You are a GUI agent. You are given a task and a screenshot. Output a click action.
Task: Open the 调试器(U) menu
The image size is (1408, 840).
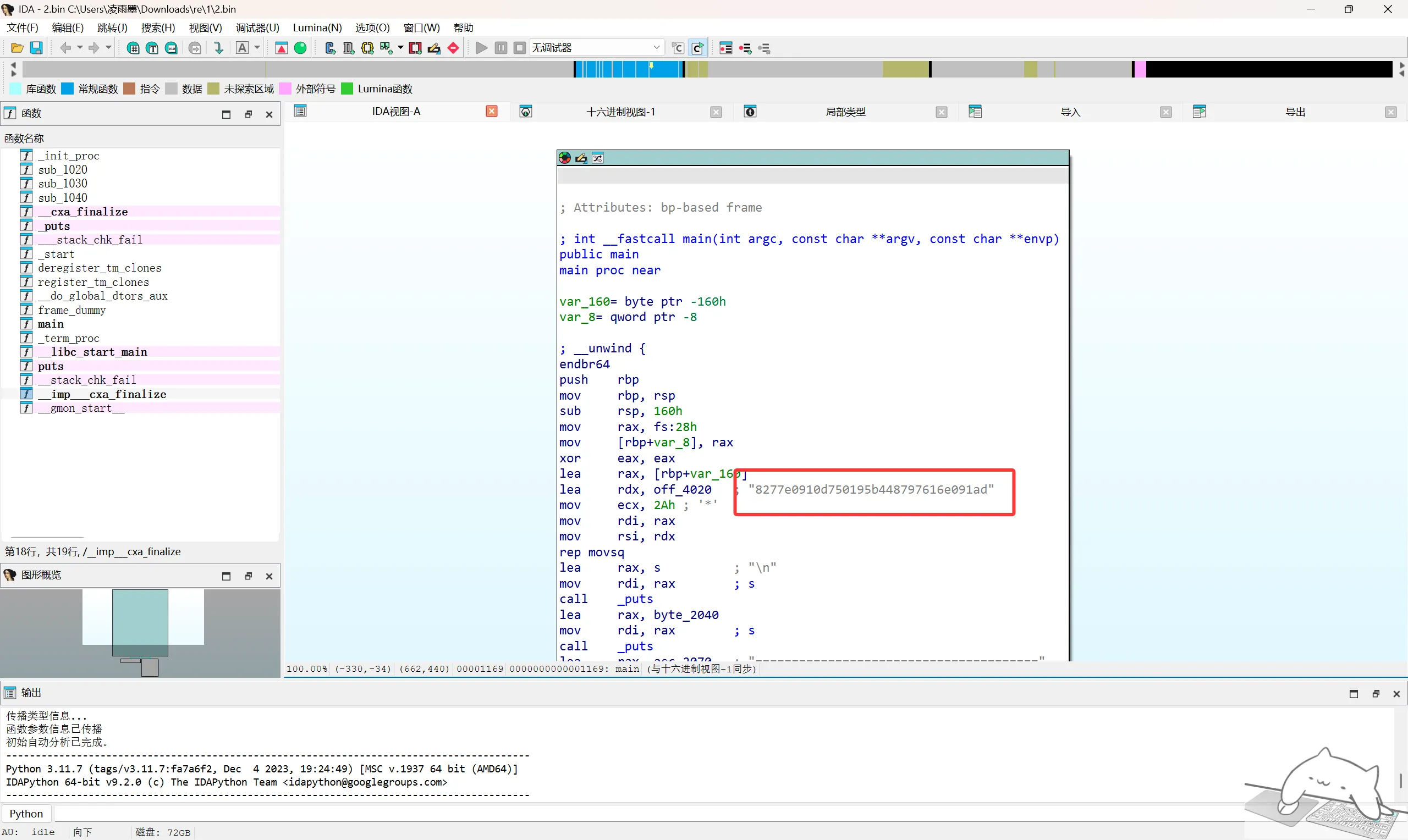(x=257, y=27)
